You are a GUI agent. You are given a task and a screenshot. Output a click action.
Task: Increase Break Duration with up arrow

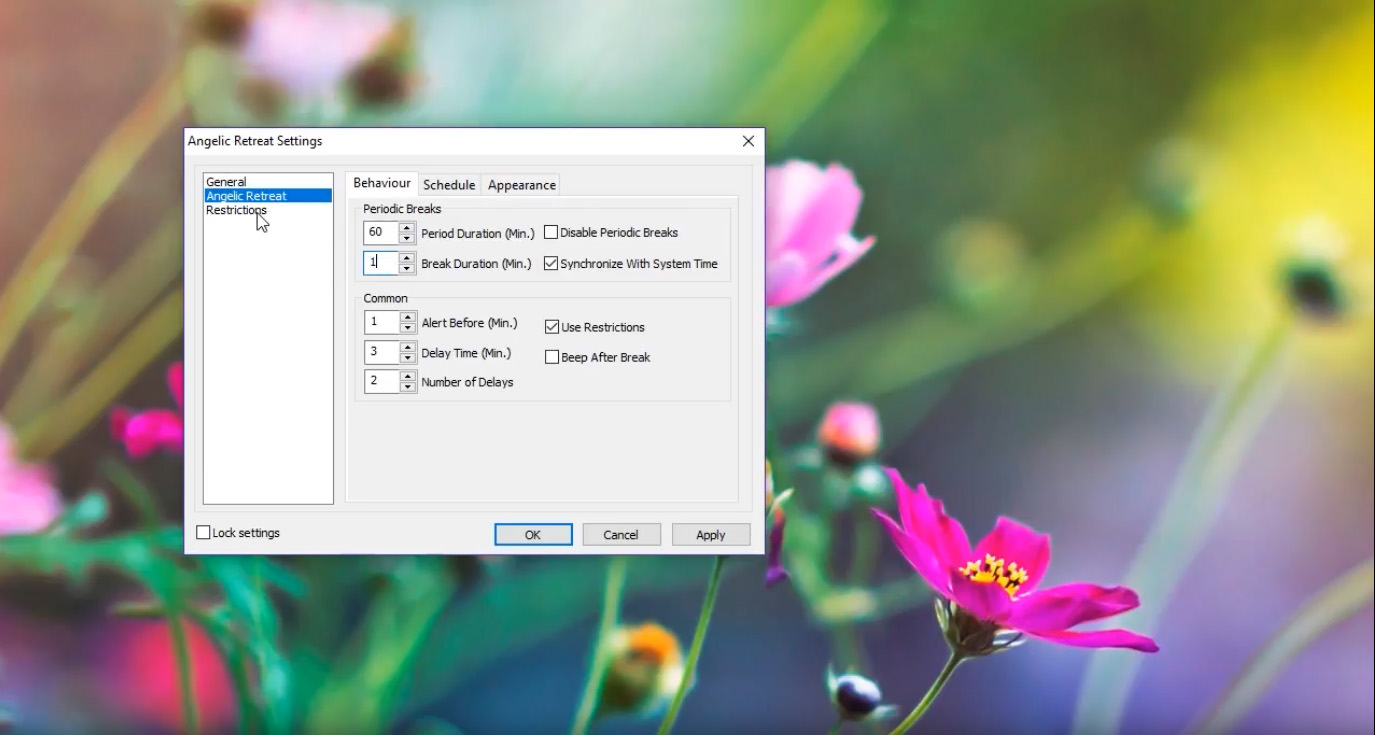(407, 257)
